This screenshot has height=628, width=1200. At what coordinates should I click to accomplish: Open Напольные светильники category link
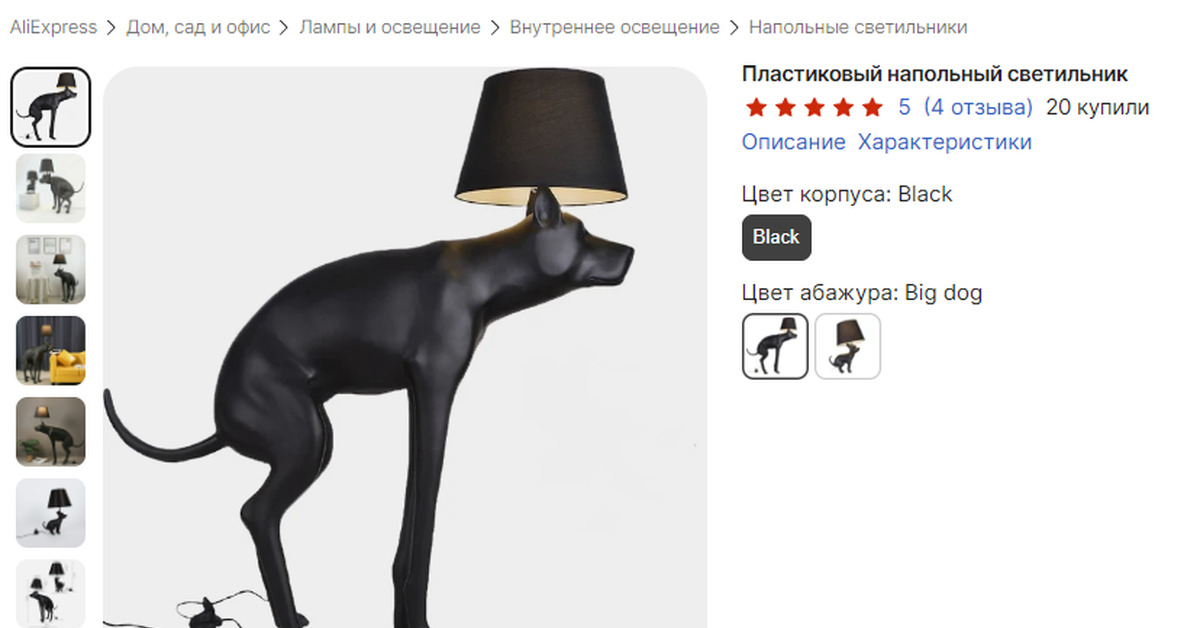pyautogui.click(x=858, y=27)
